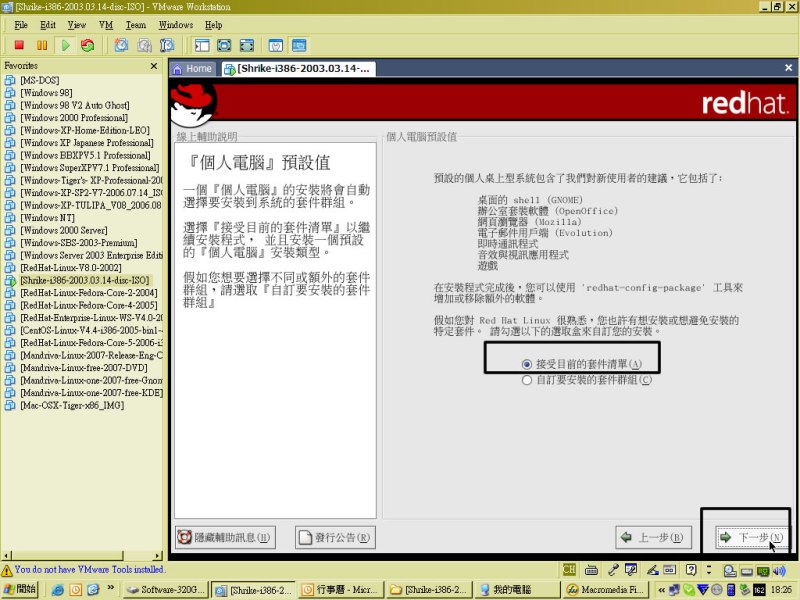Open the Help menu
The image size is (800, 600).
213,25
